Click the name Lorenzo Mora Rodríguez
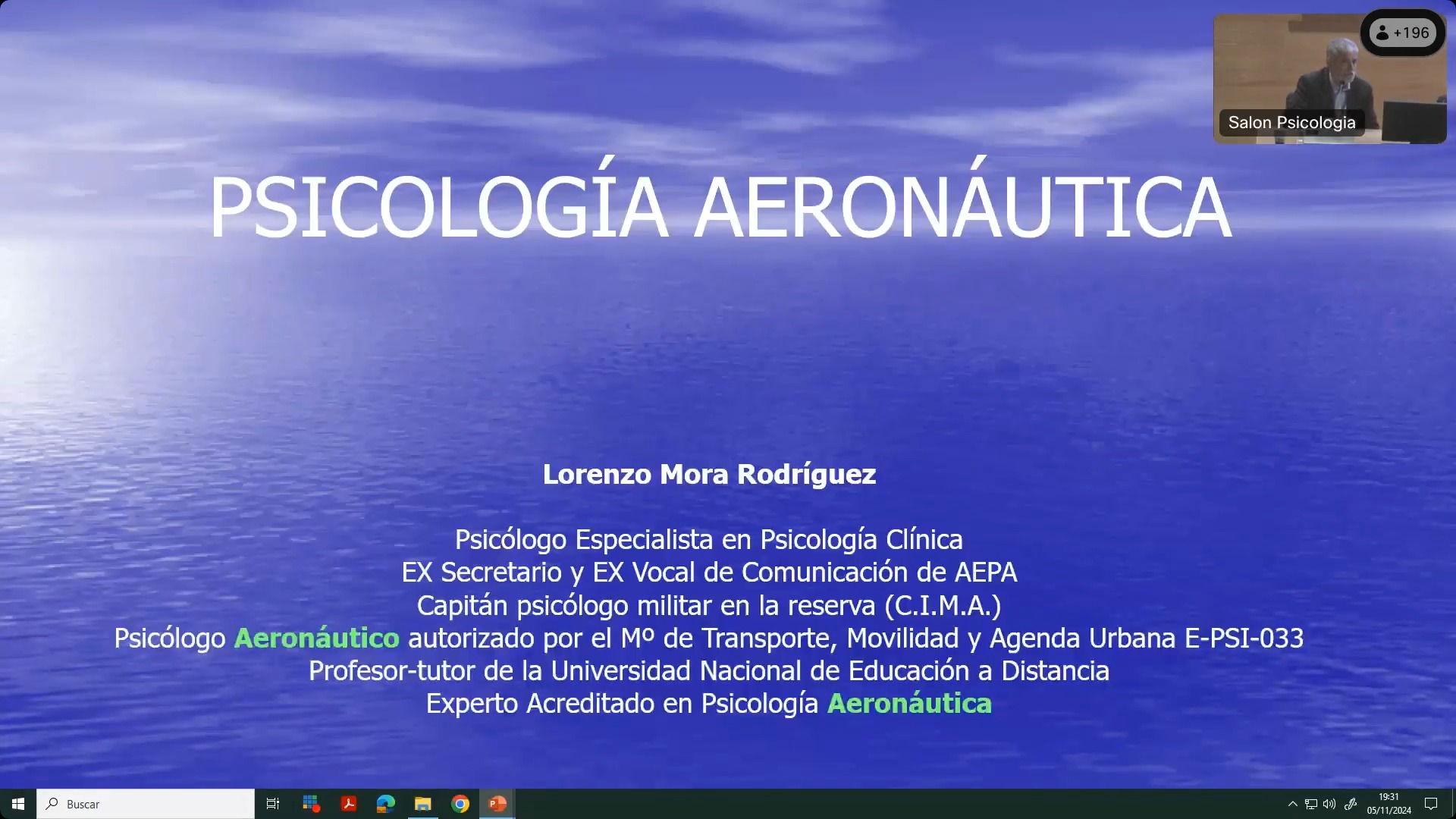Viewport: 1456px width, 819px height. point(709,475)
